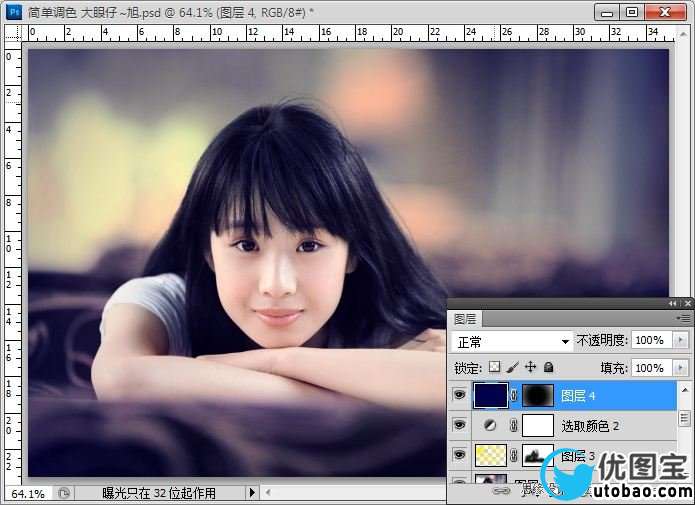695x505 pixels.
Task: Click the 64.1% zoom field in status bar
Action: 28,493
